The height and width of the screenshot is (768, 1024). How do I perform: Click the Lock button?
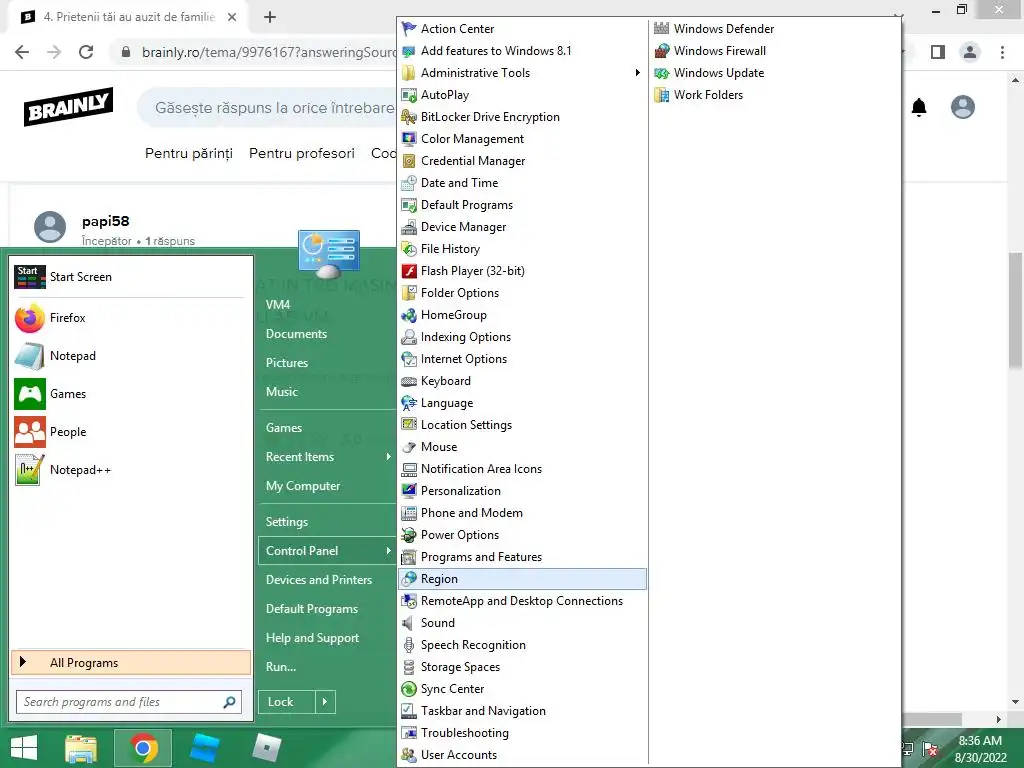pyautogui.click(x=287, y=702)
